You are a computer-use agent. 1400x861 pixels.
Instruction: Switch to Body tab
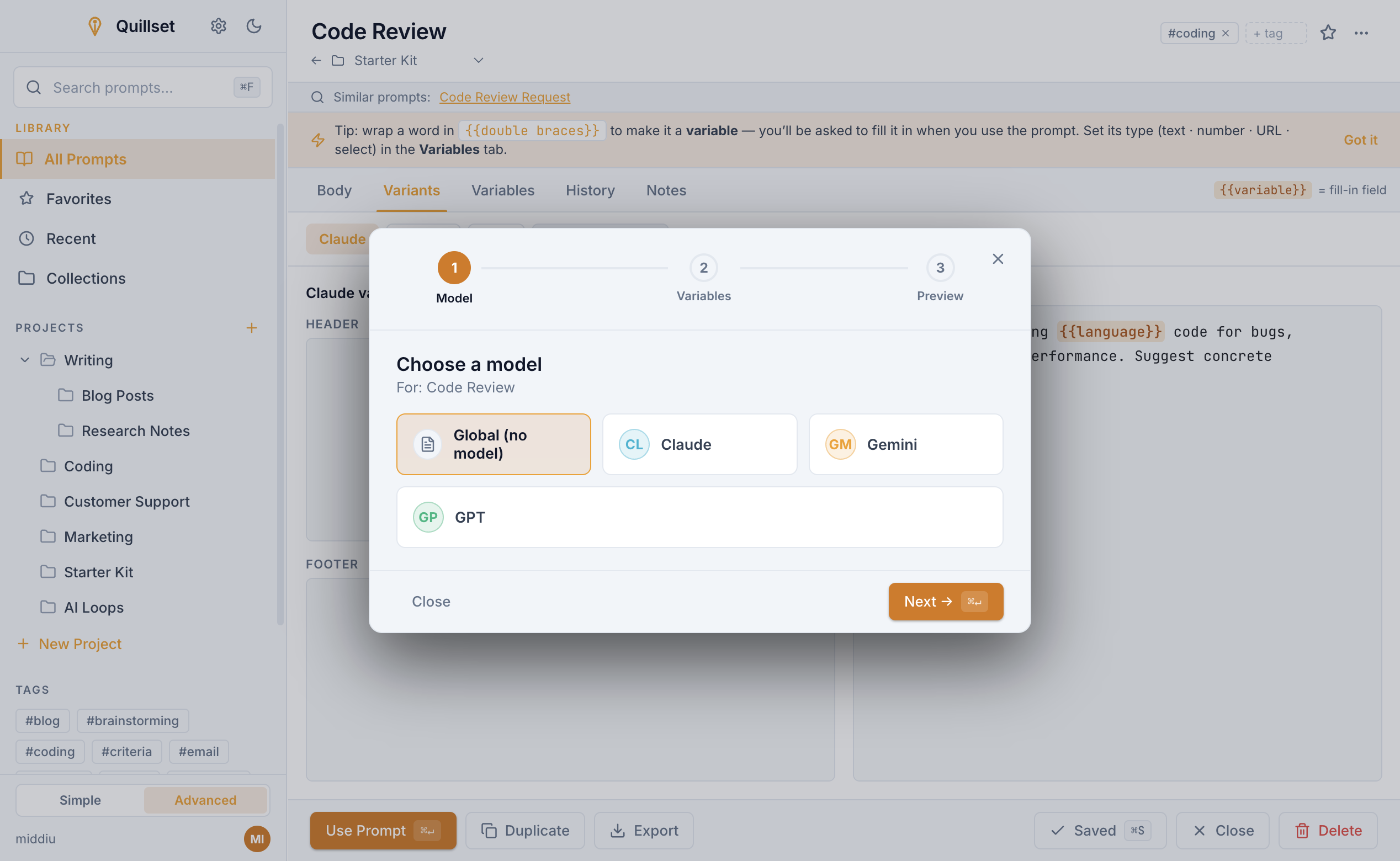[x=335, y=190]
